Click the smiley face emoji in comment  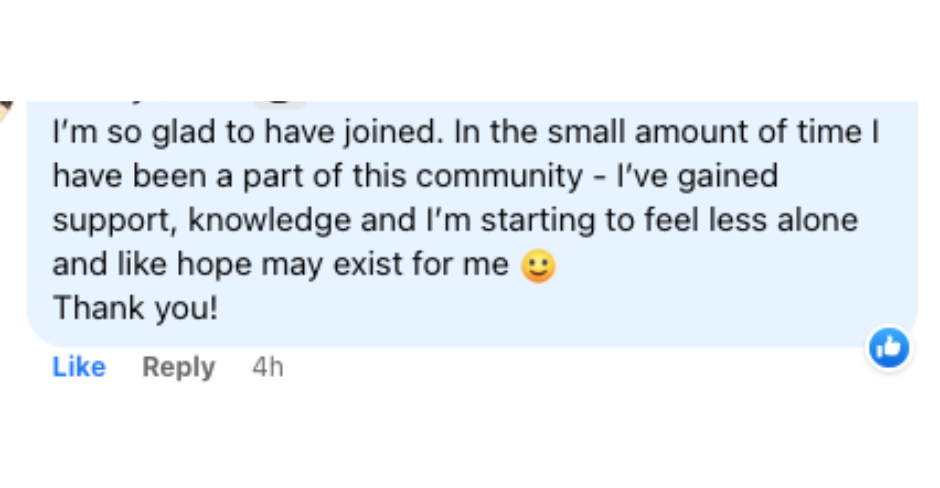click(x=538, y=265)
